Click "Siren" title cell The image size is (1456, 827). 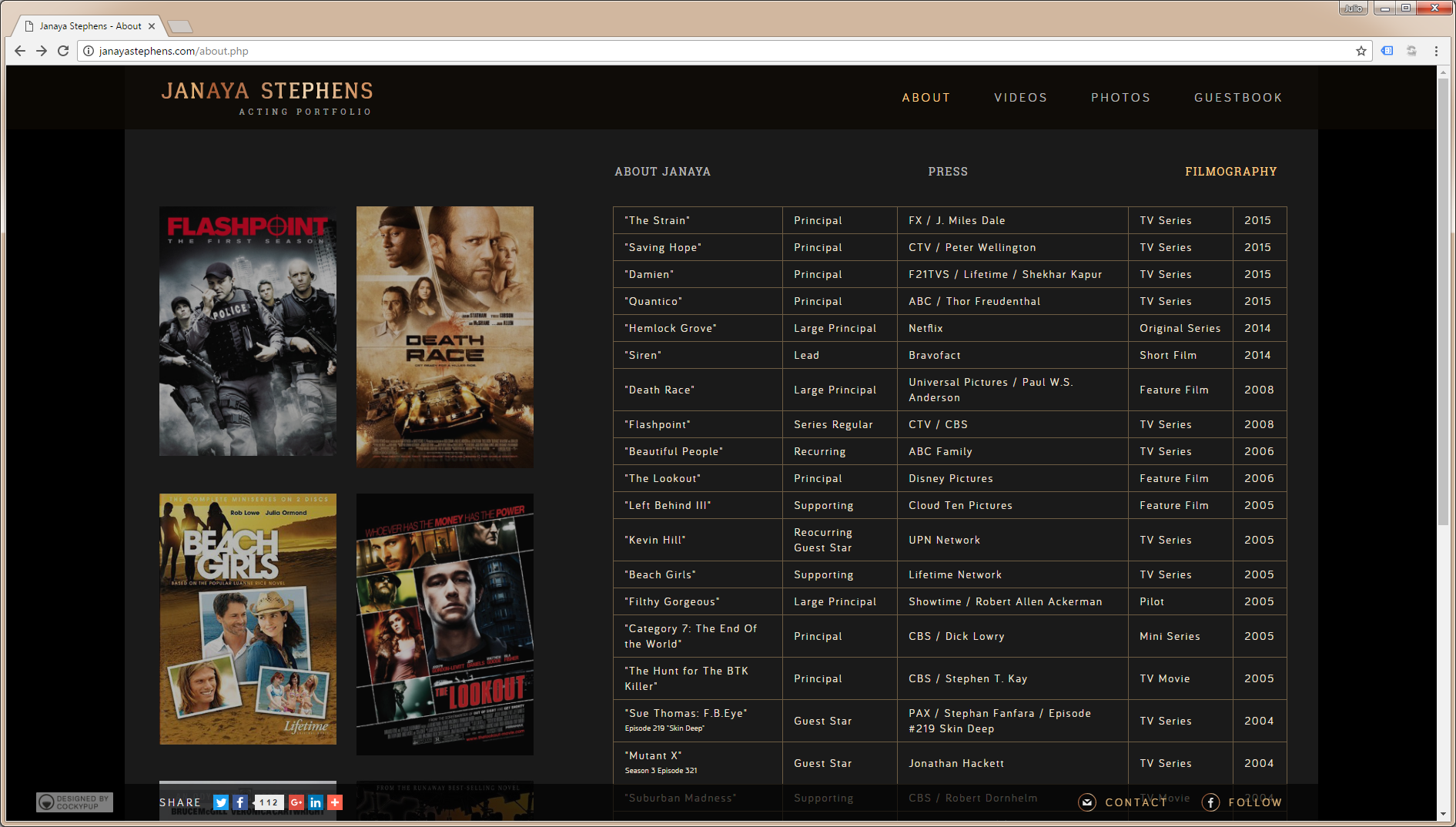click(698, 355)
